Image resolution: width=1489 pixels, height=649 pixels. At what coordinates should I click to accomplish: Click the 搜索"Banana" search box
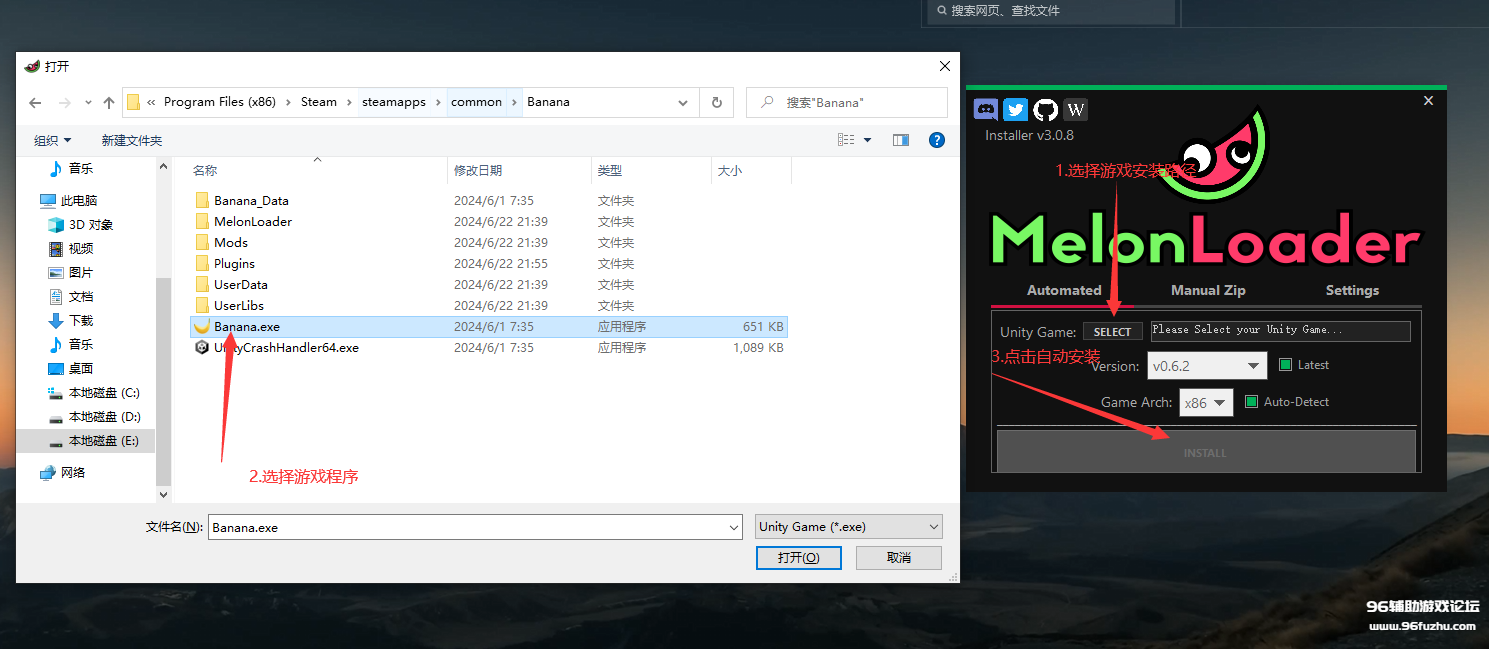tap(847, 102)
